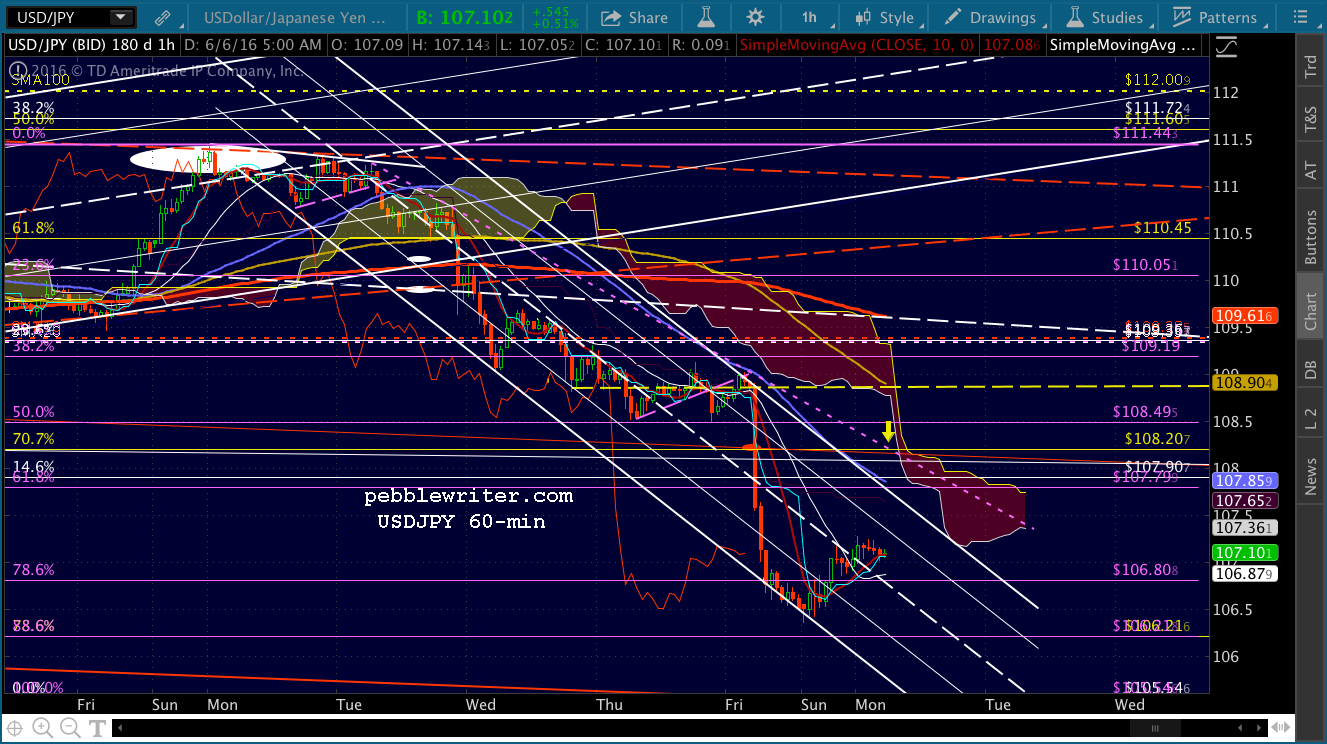
Task: Open the flask Edit studies icon
Action: (x=707, y=17)
